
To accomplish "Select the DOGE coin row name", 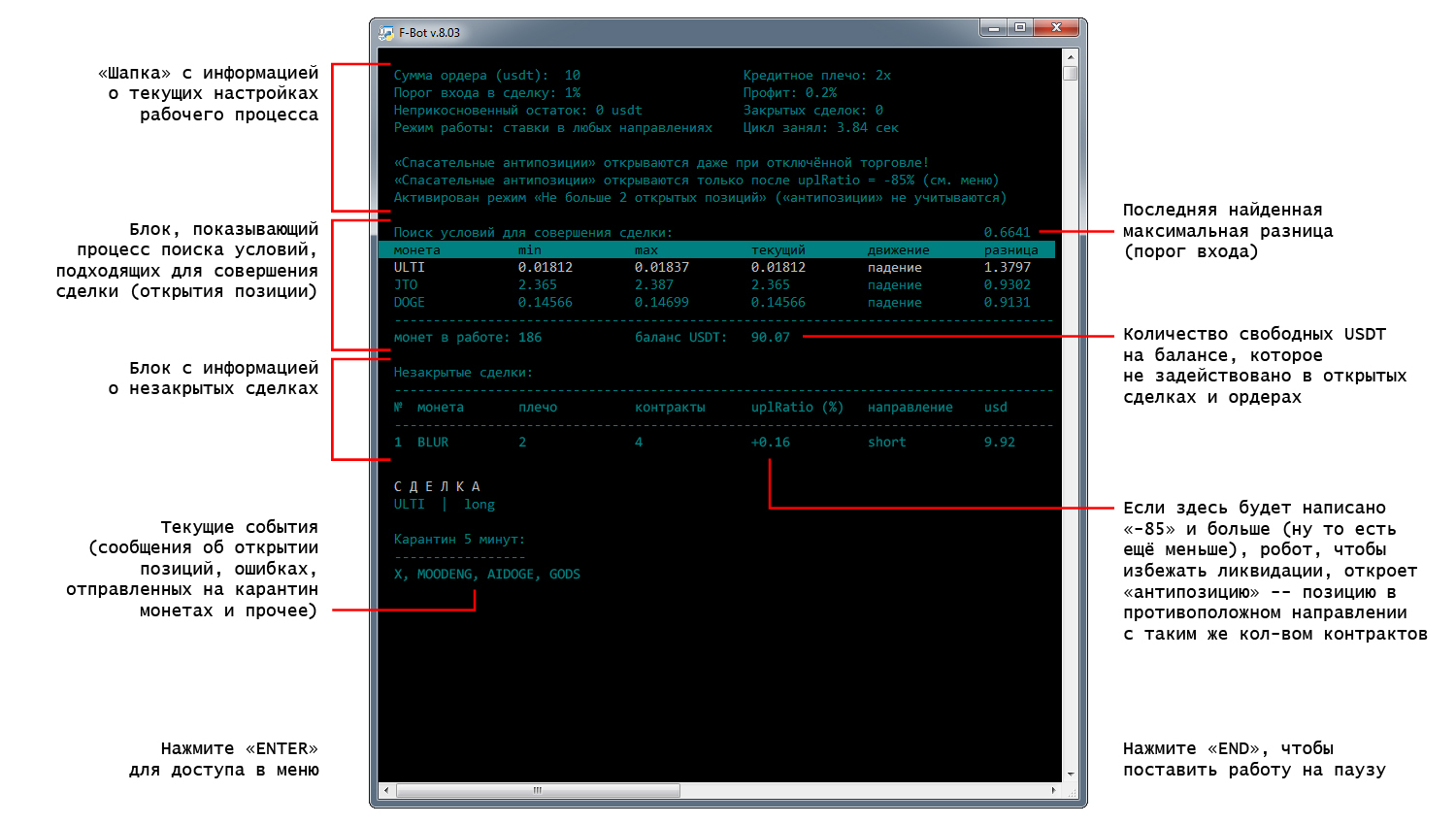I will point(410,303).
